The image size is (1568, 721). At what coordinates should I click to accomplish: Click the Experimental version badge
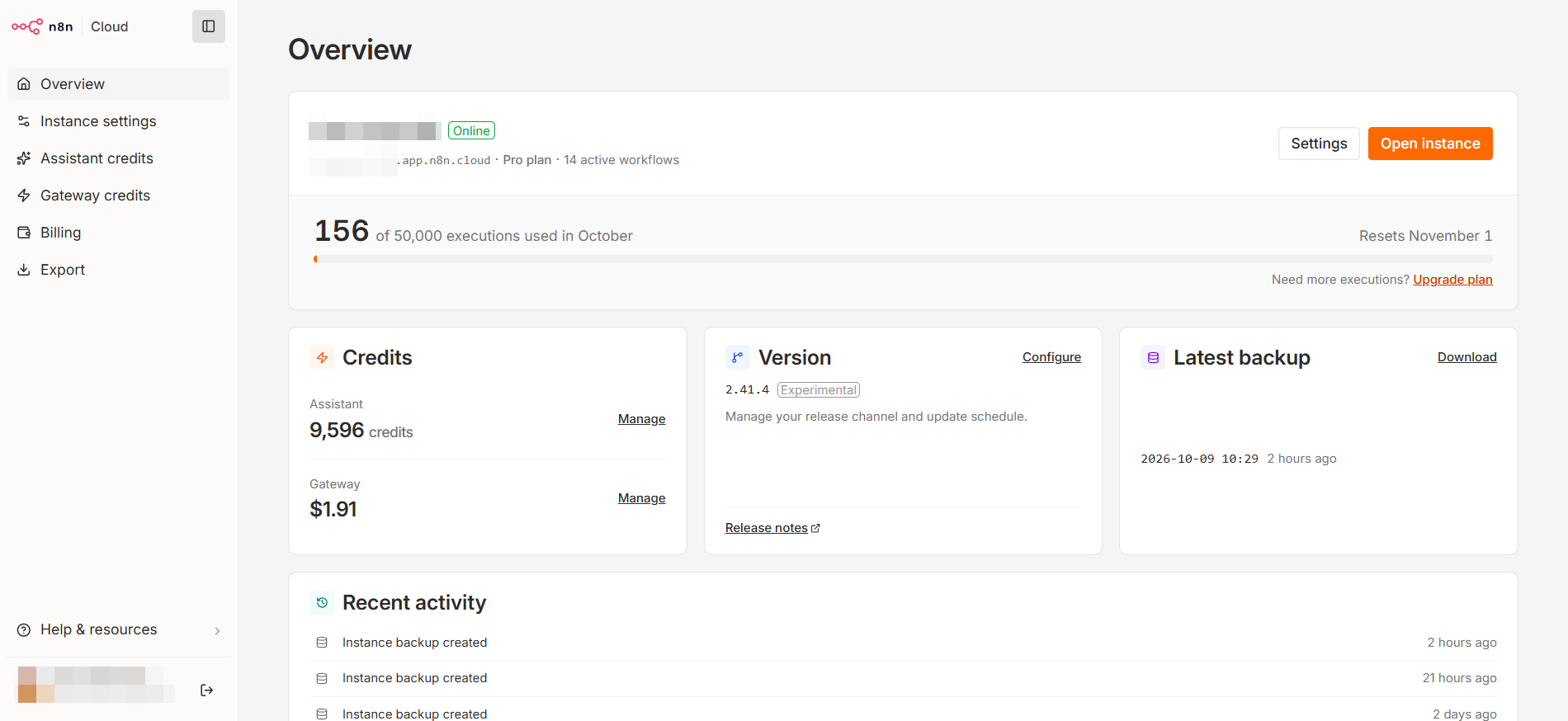tap(819, 390)
